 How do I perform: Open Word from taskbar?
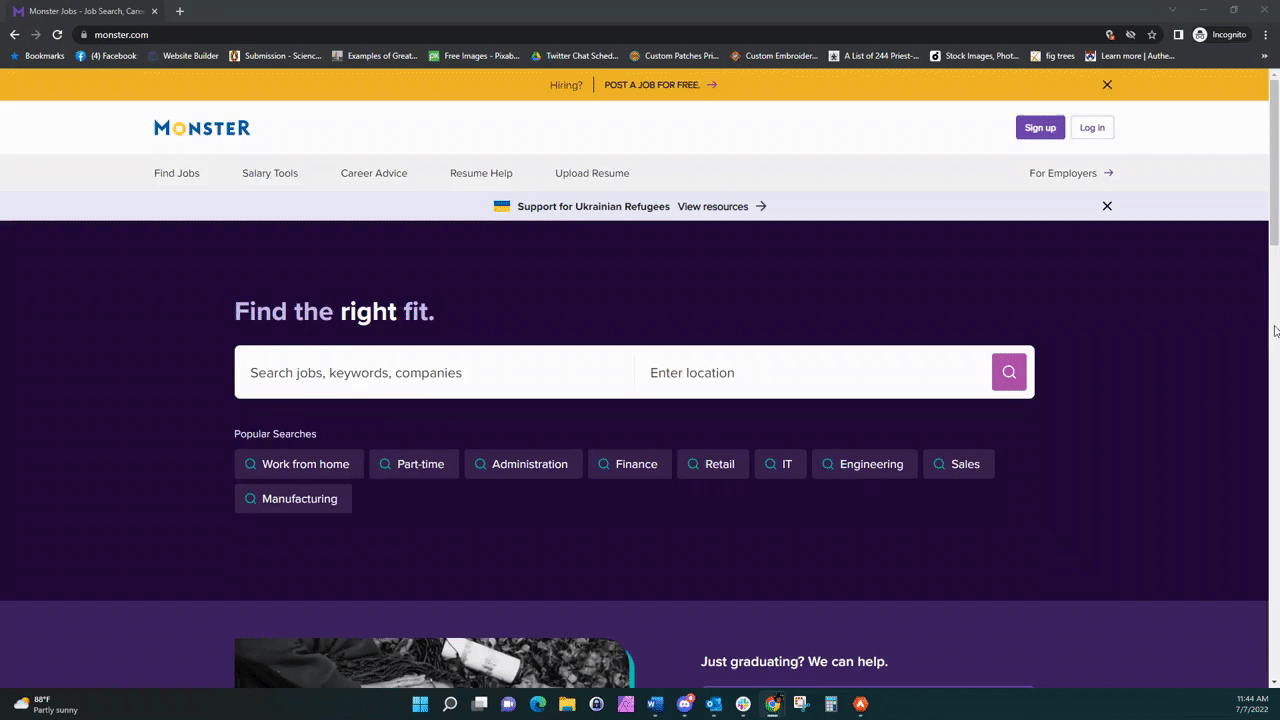coord(655,704)
